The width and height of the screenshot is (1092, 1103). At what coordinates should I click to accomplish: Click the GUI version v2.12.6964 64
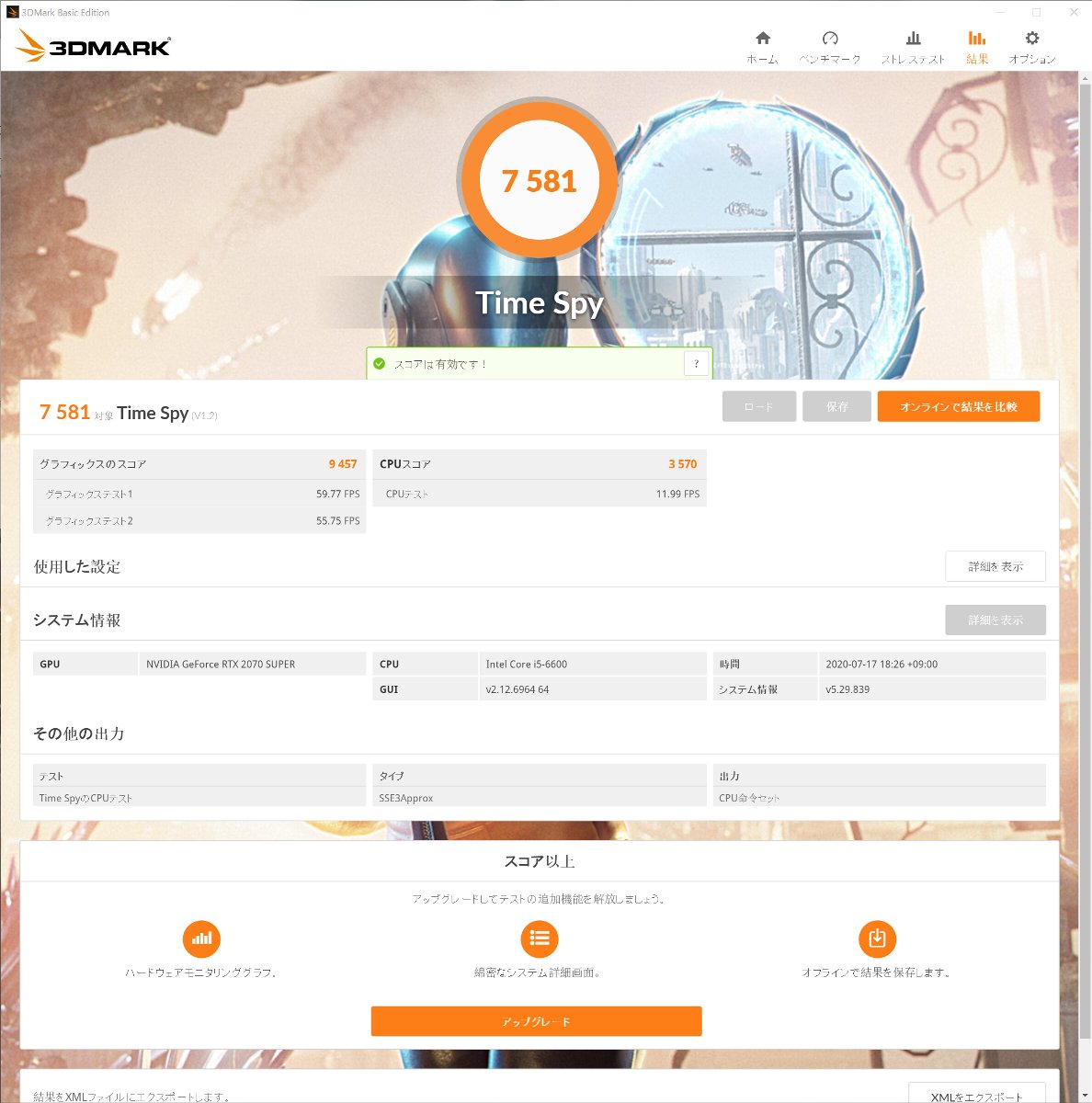(518, 689)
